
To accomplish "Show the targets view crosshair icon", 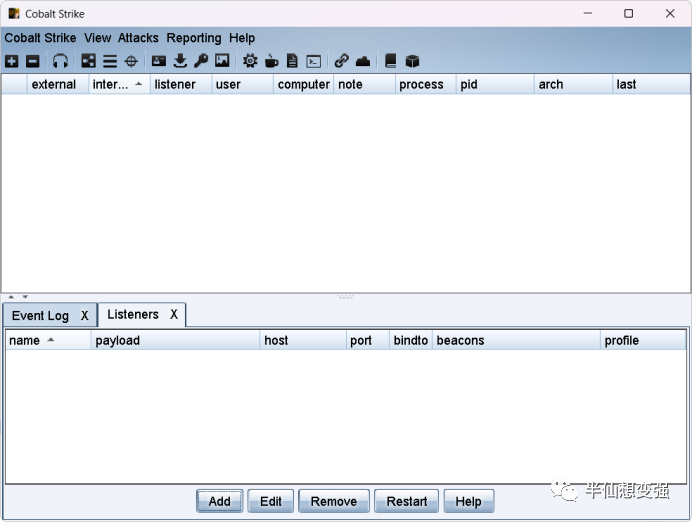I will (131, 61).
